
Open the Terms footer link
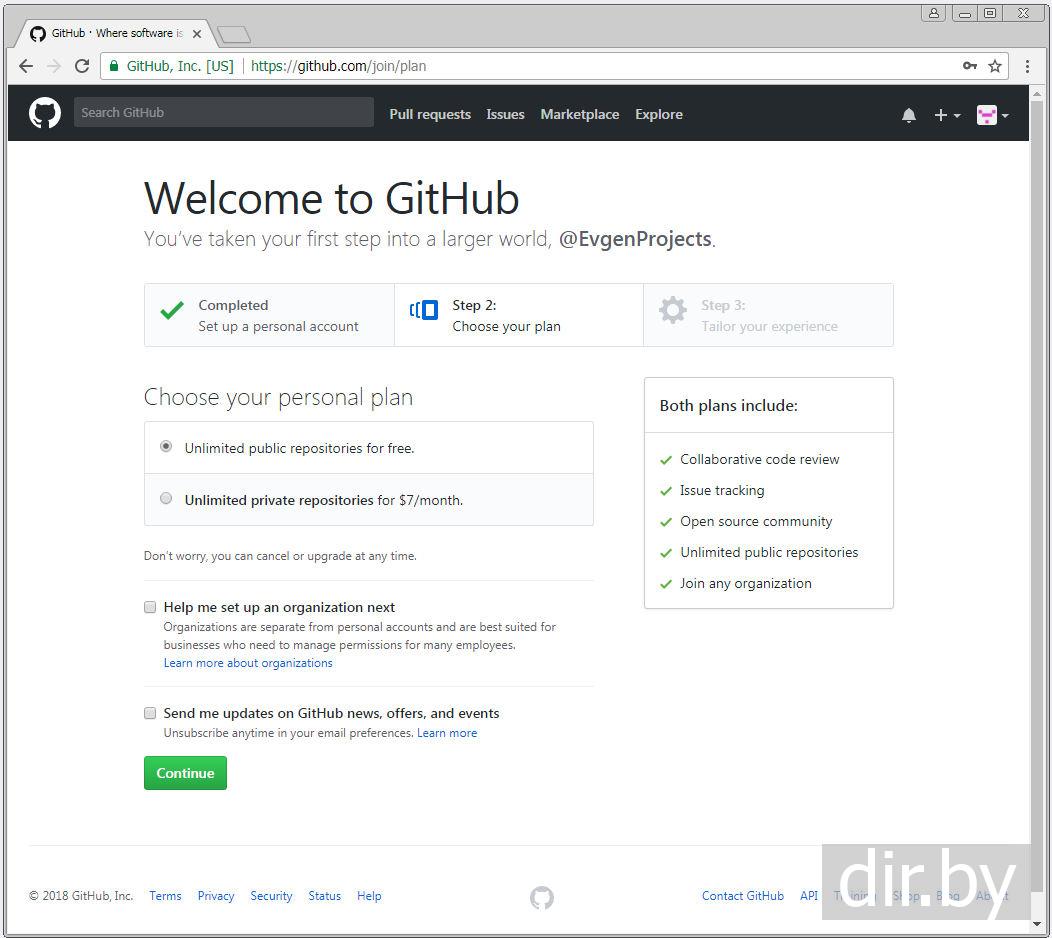coord(165,896)
